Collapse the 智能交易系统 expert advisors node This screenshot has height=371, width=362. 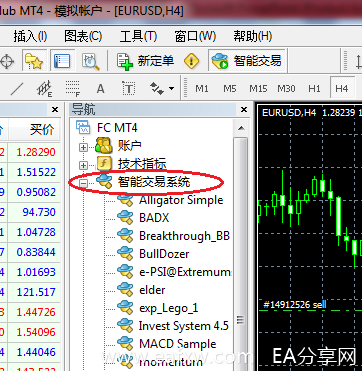click(83, 183)
